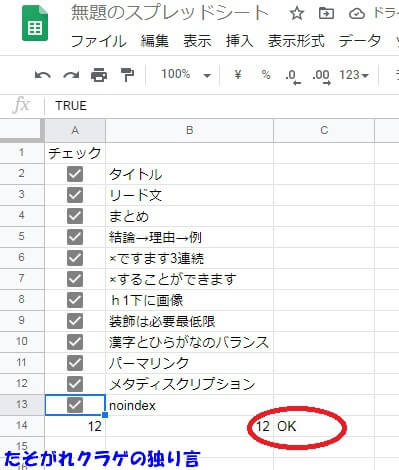Select the paint format roller icon
The height and width of the screenshot is (470, 399).
tap(127, 75)
